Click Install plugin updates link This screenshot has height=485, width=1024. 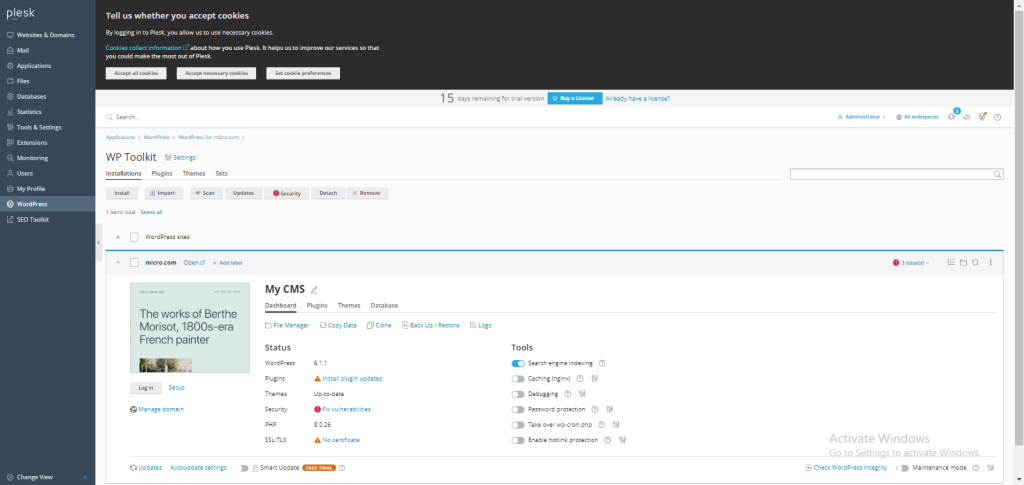point(352,378)
